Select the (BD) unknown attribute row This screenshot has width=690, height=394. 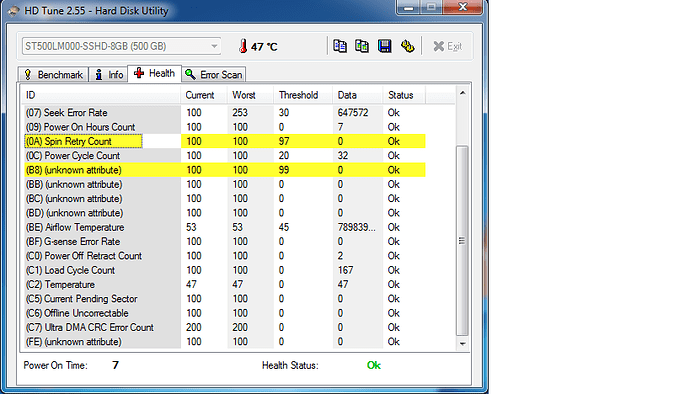coord(224,213)
